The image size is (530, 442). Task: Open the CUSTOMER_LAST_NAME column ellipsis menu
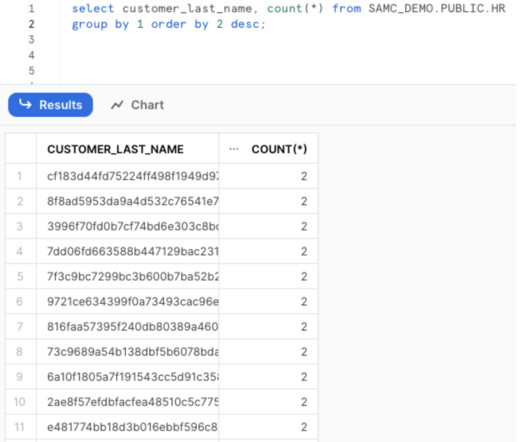click(x=234, y=149)
